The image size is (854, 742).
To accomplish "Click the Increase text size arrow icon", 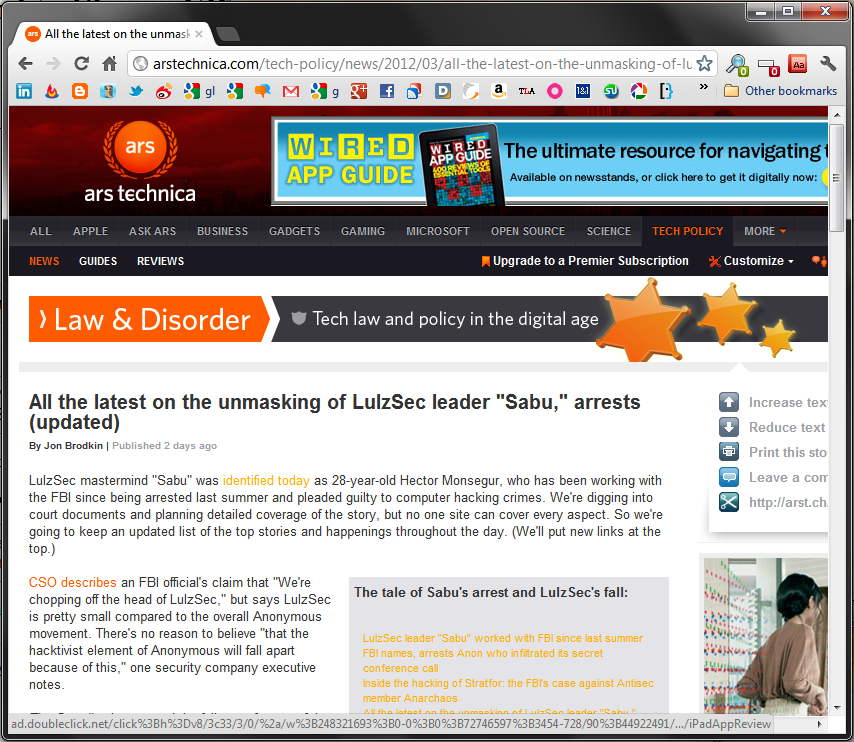I will [x=729, y=402].
